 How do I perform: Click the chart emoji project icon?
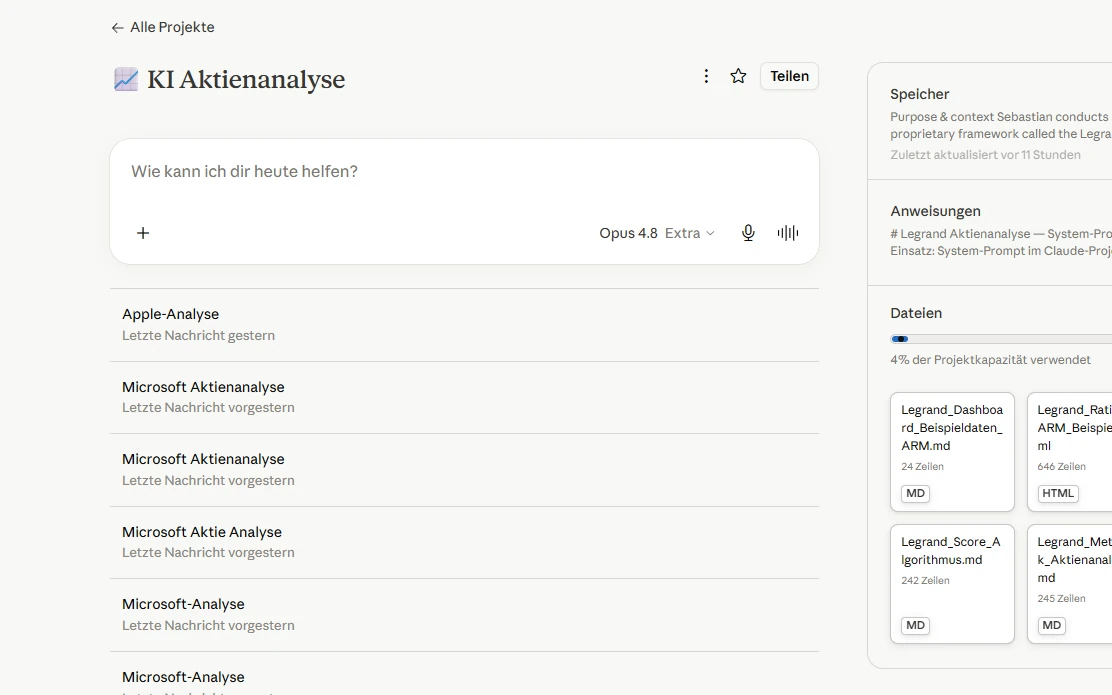point(126,79)
